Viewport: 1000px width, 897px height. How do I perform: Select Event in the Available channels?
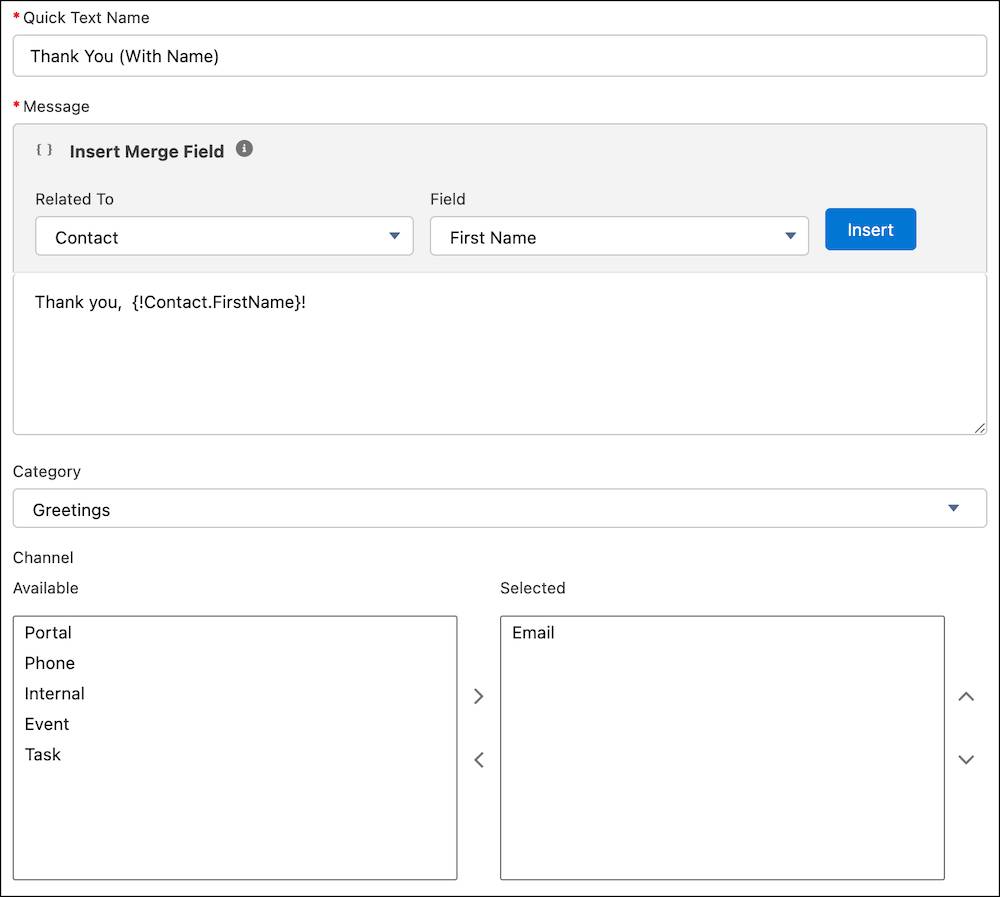tap(235, 724)
